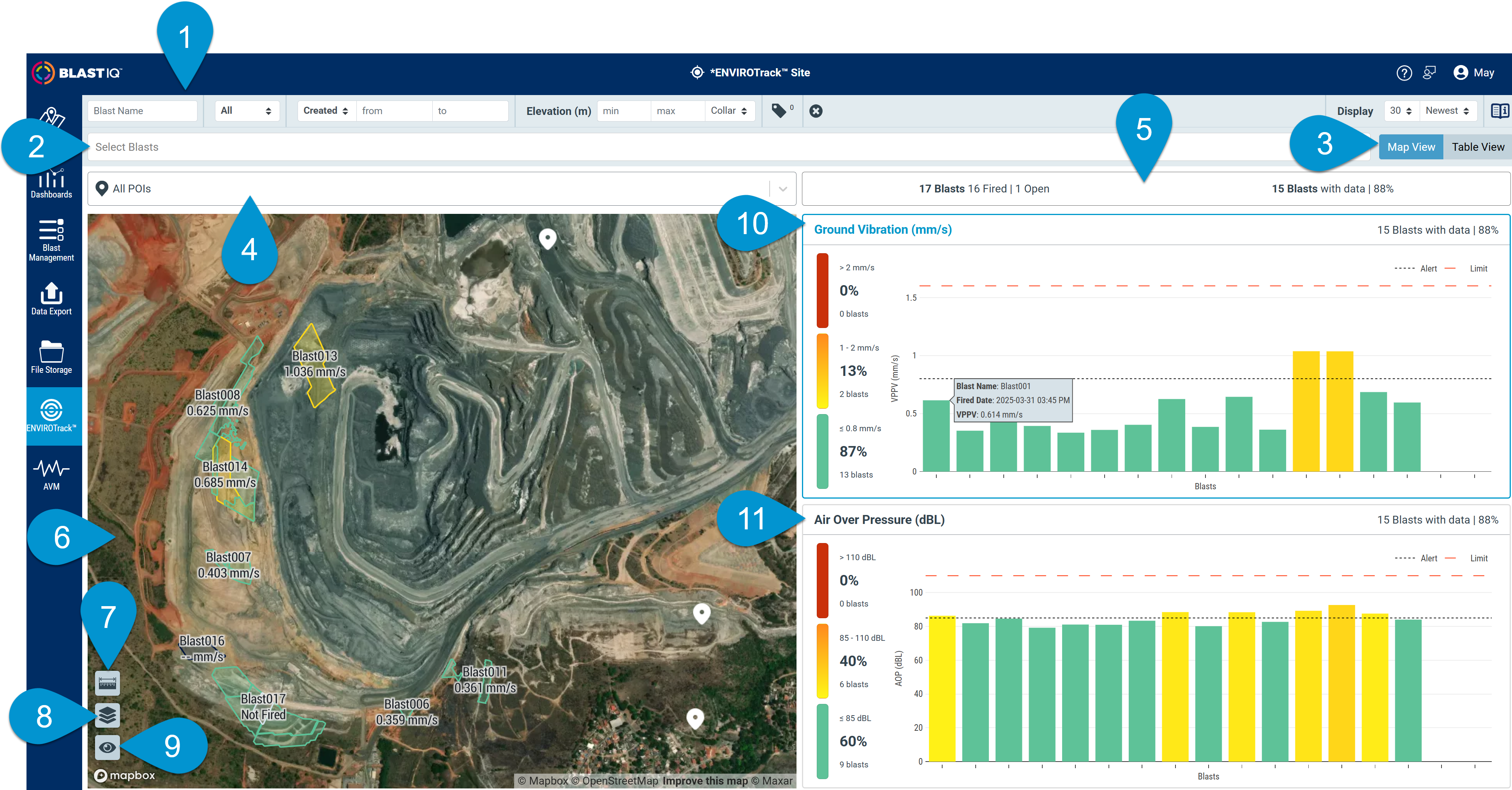Click the to date field
The image size is (1512, 790).
pyautogui.click(x=470, y=110)
